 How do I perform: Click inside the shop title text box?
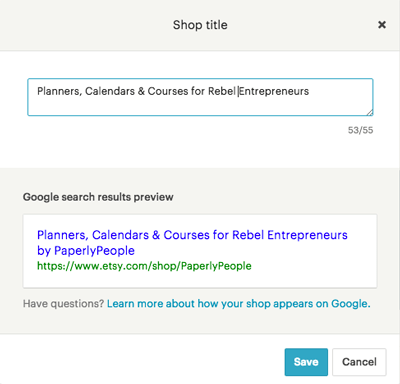click(200, 97)
